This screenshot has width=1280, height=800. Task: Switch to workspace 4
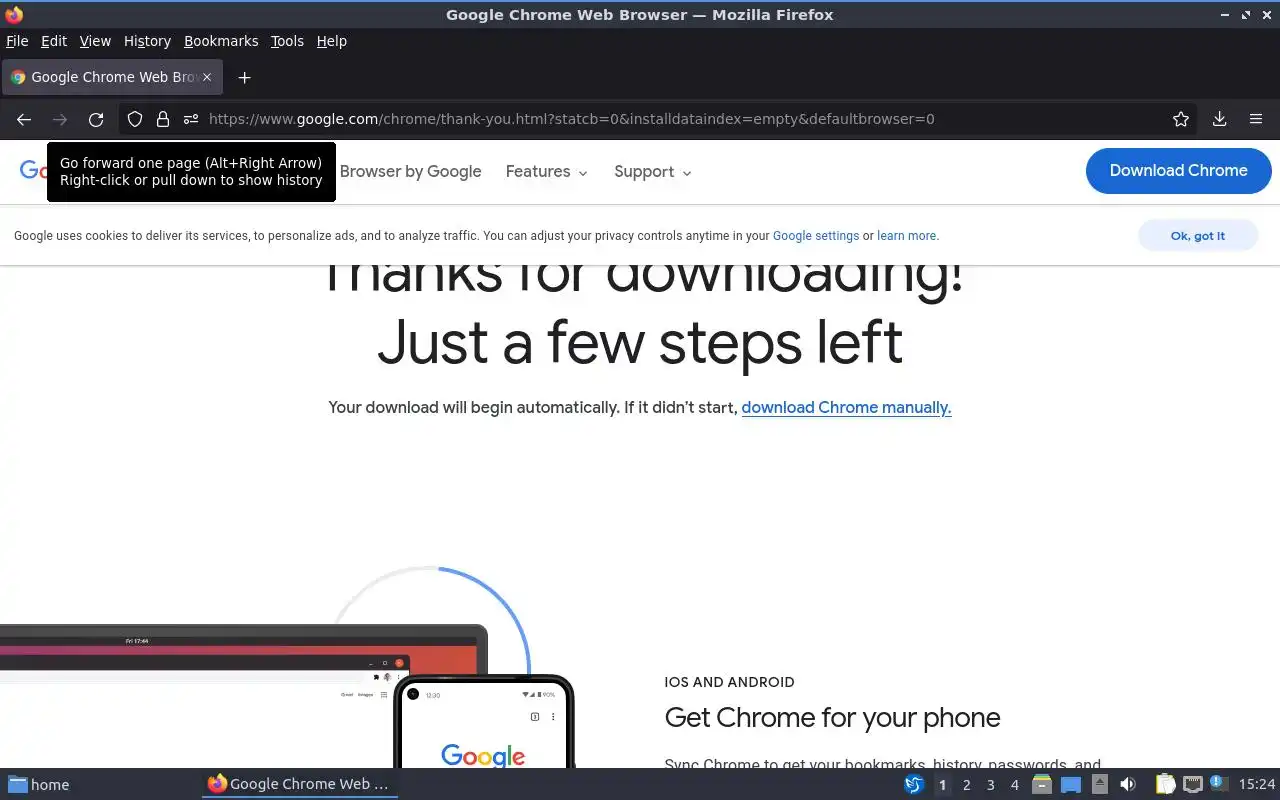coord(1015,785)
